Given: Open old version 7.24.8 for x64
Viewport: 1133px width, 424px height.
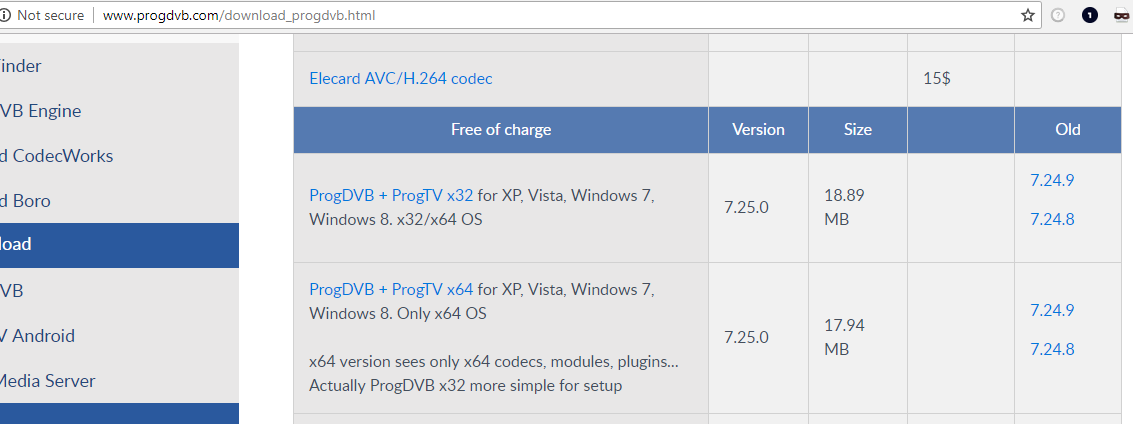Looking at the screenshot, I should [x=1052, y=350].
